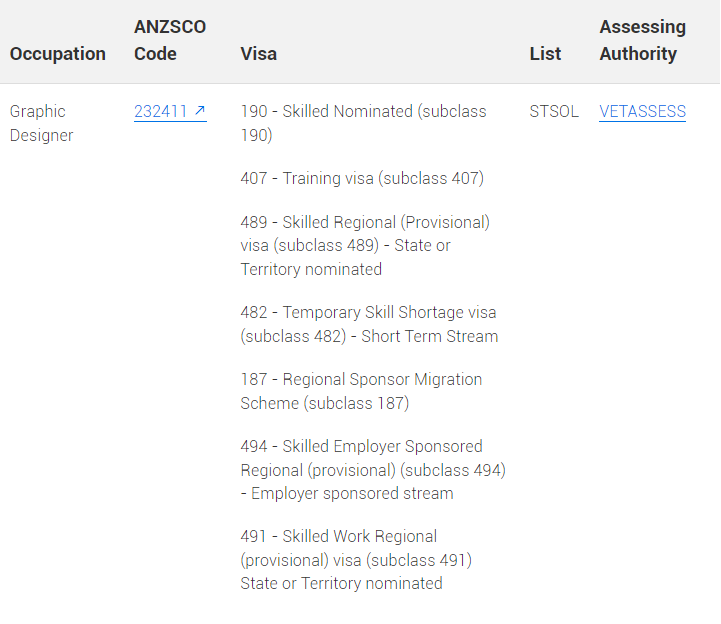Image resolution: width=721 pixels, height=624 pixels.
Task: Select the Assessing Authority column header
Action: click(642, 40)
